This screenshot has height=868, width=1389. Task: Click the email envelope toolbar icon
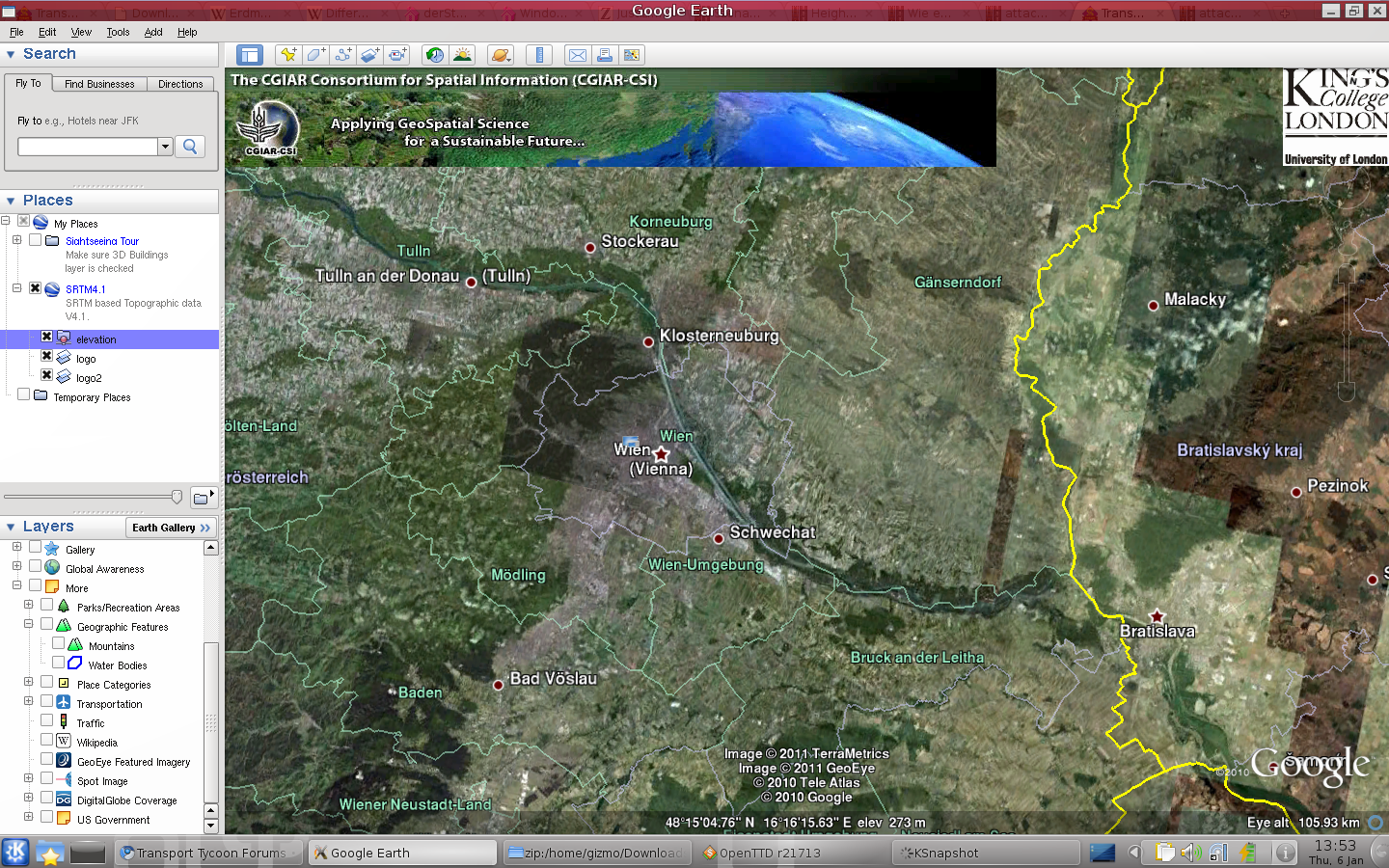tap(577, 55)
